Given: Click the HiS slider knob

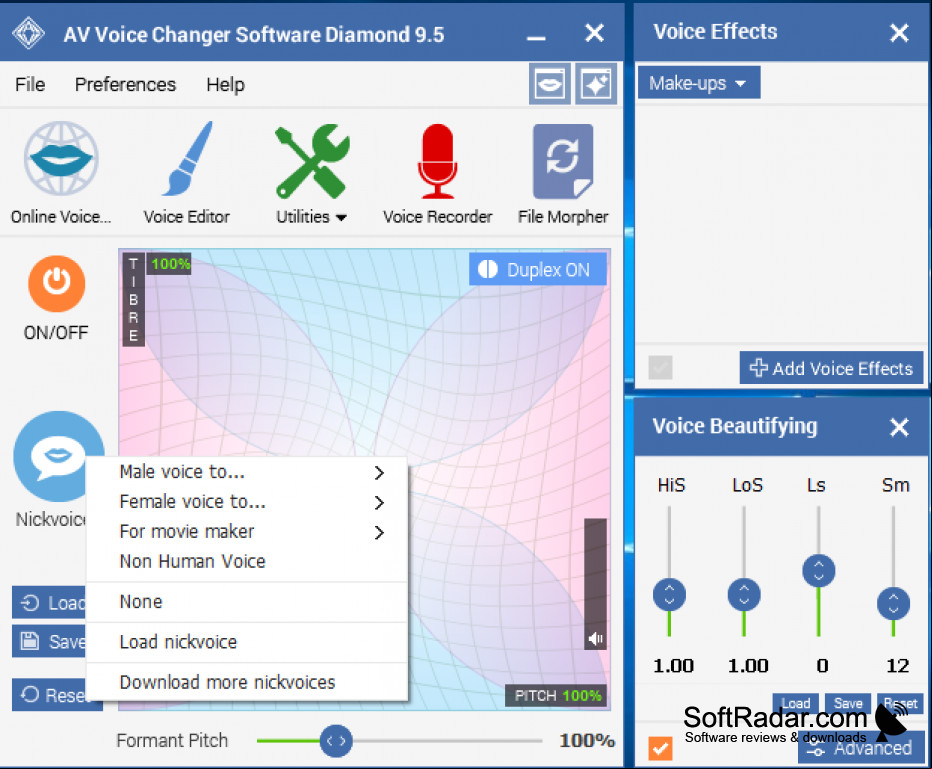Looking at the screenshot, I should click(x=669, y=594).
